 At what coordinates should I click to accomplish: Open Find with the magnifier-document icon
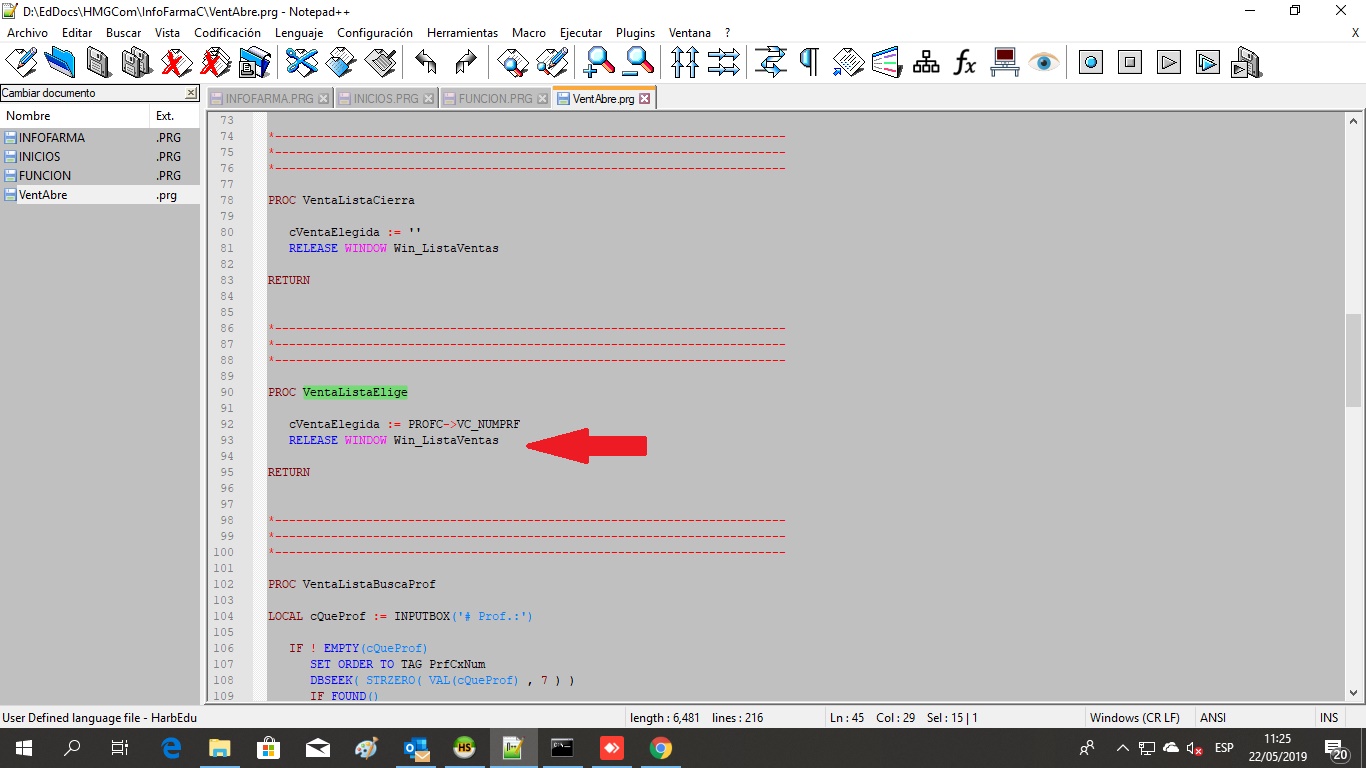(513, 63)
